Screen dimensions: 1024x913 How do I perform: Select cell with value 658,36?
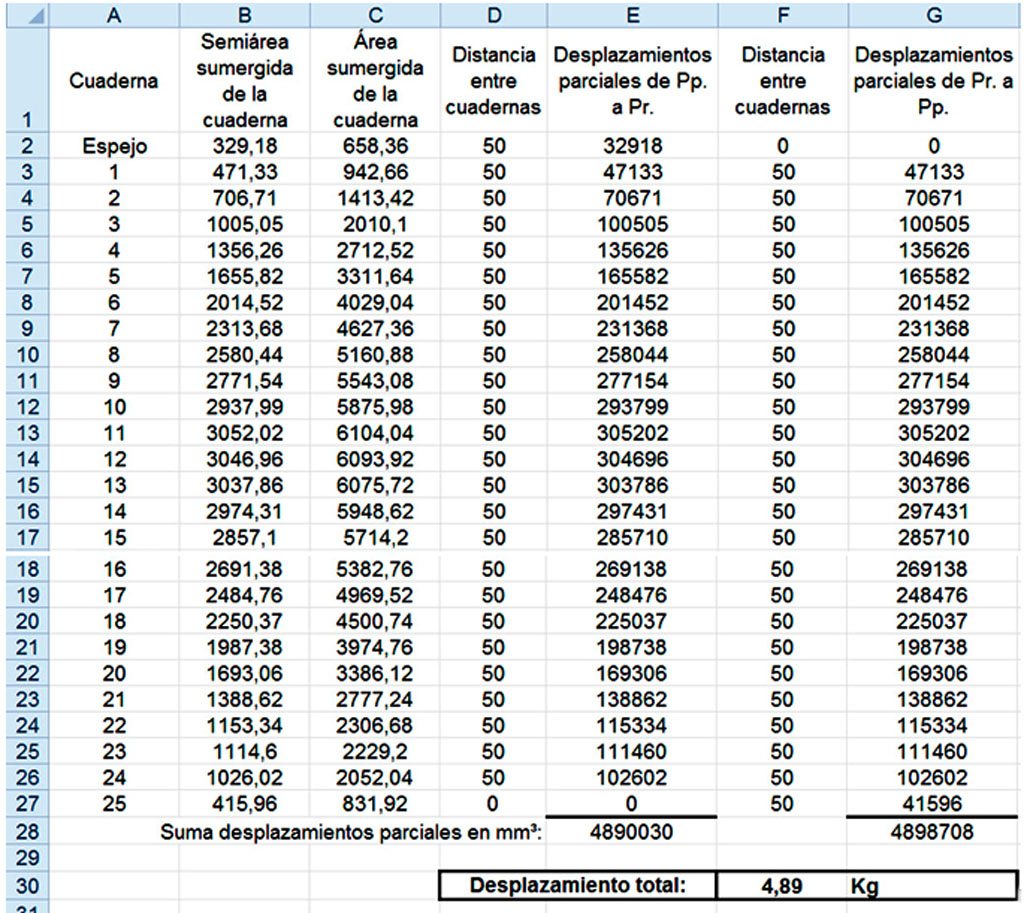point(375,146)
